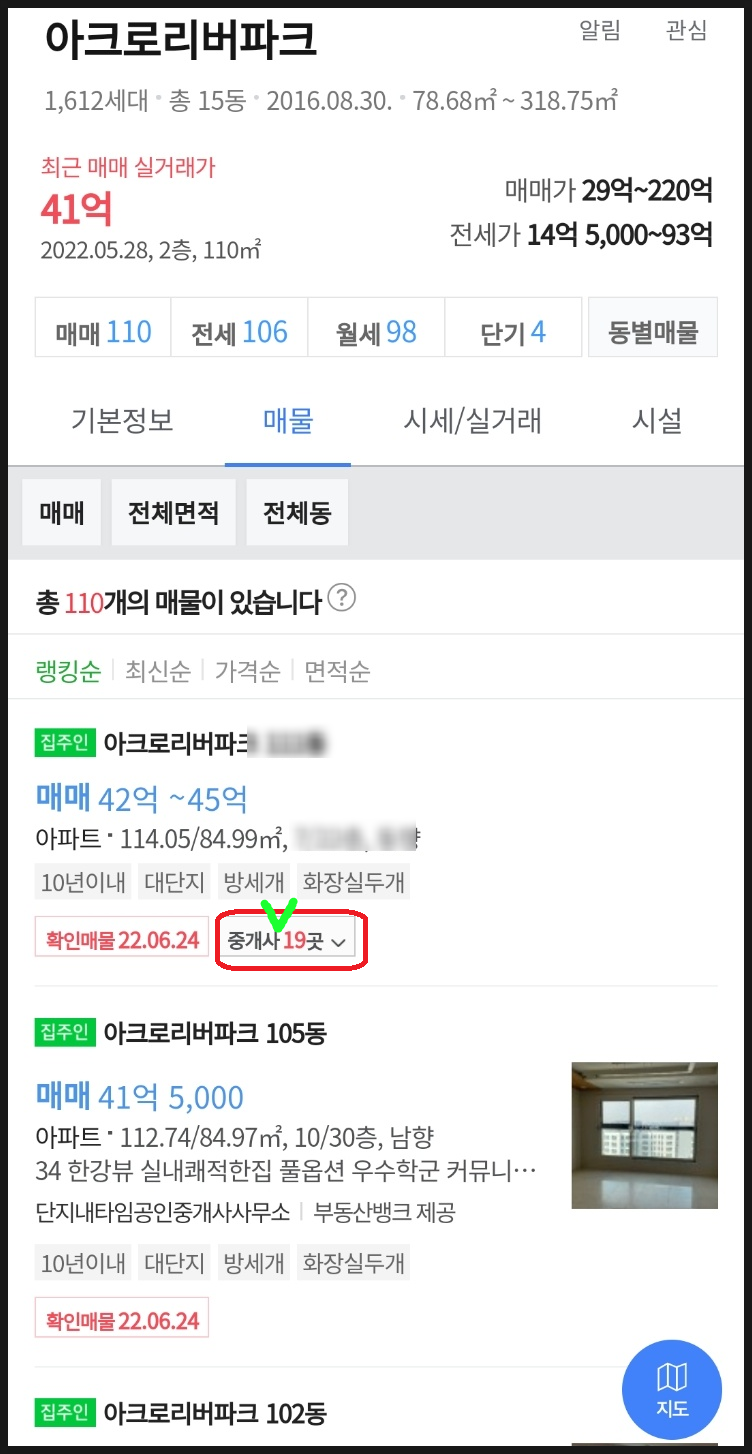Sort listings by 가격순
The width and height of the screenshot is (752, 1454).
tap(248, 671)
